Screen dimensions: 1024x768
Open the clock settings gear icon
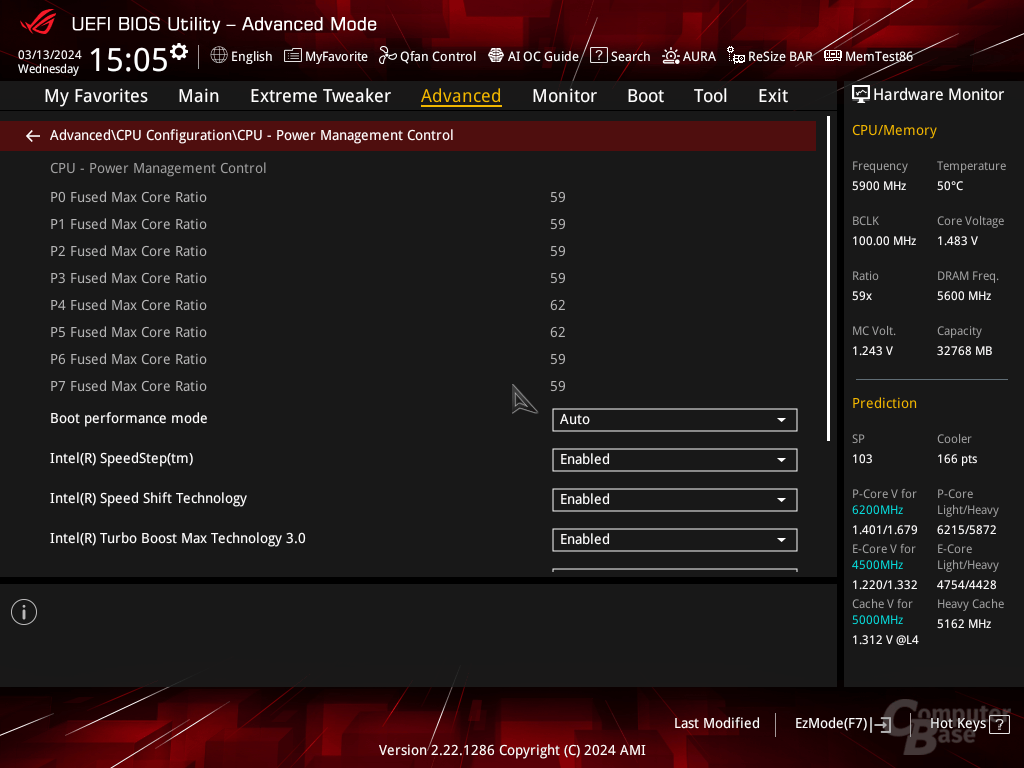[179, 52]
